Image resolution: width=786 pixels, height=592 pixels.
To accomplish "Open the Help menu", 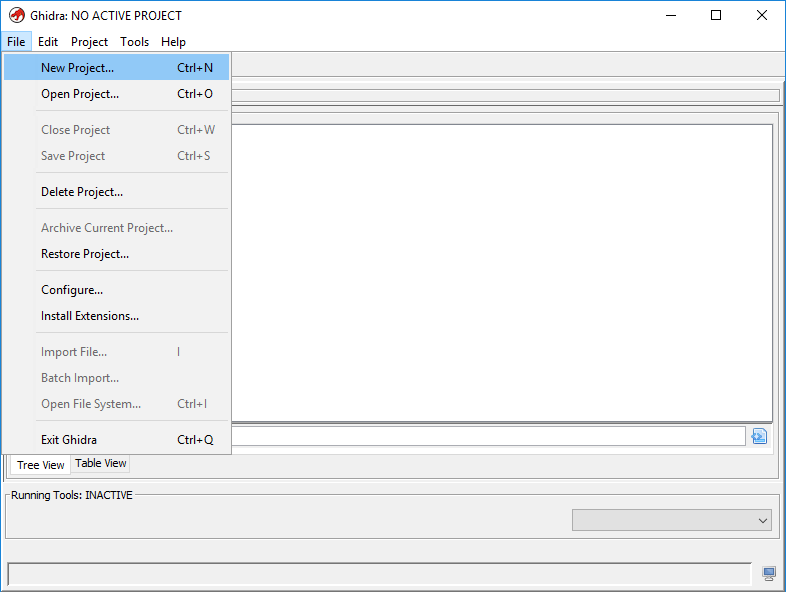I will click(x=173, y=42).
